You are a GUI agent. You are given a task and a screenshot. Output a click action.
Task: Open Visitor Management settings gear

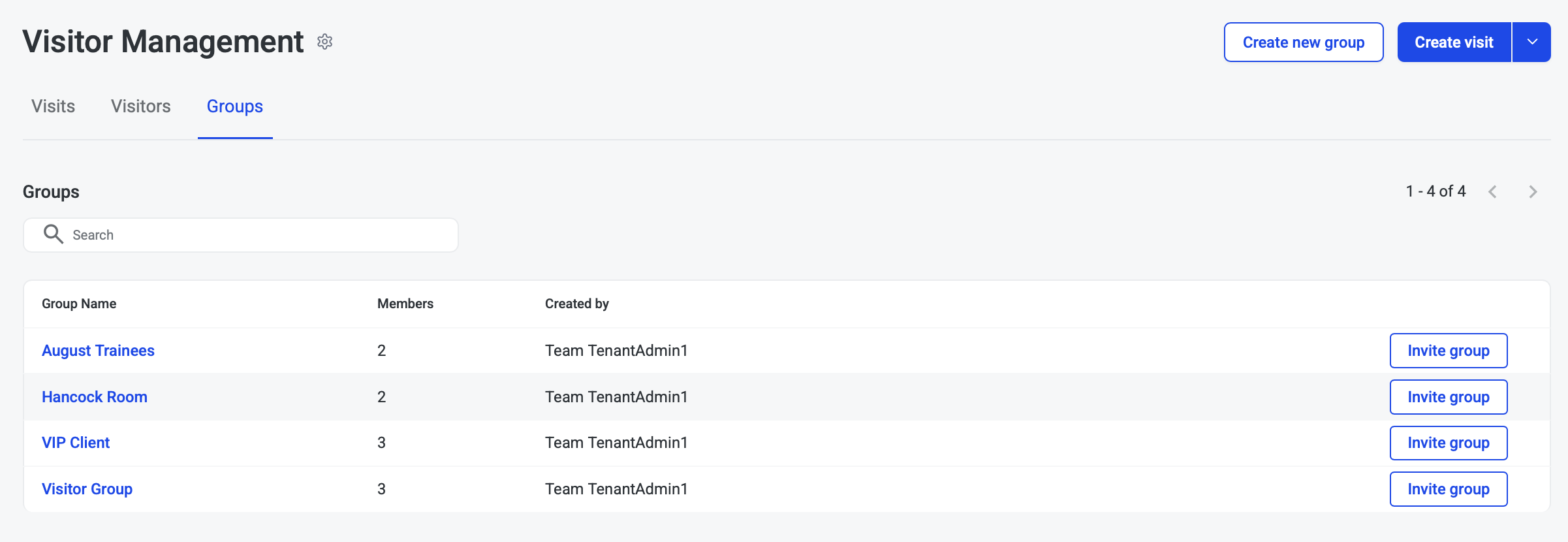click(x=325, y=42)
